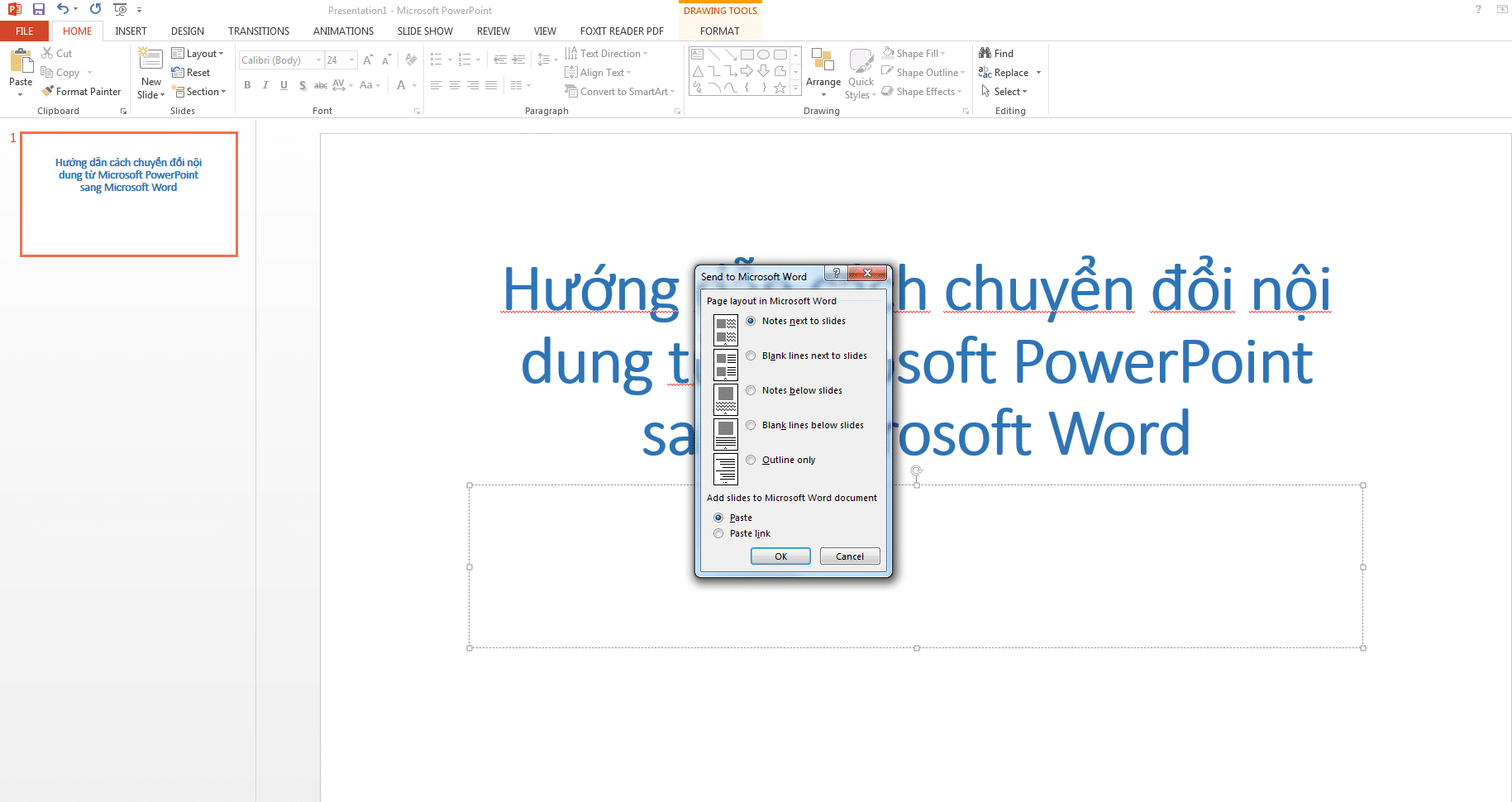
Task: Open Font dialog launcher
Action: (417, 111)
